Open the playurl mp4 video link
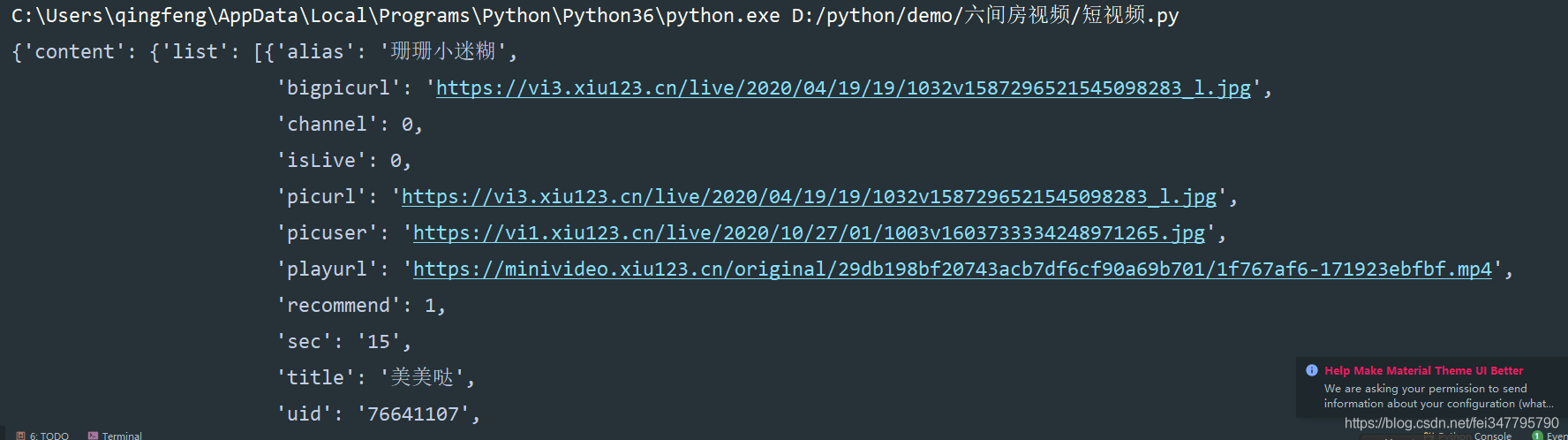 (952, 269)
